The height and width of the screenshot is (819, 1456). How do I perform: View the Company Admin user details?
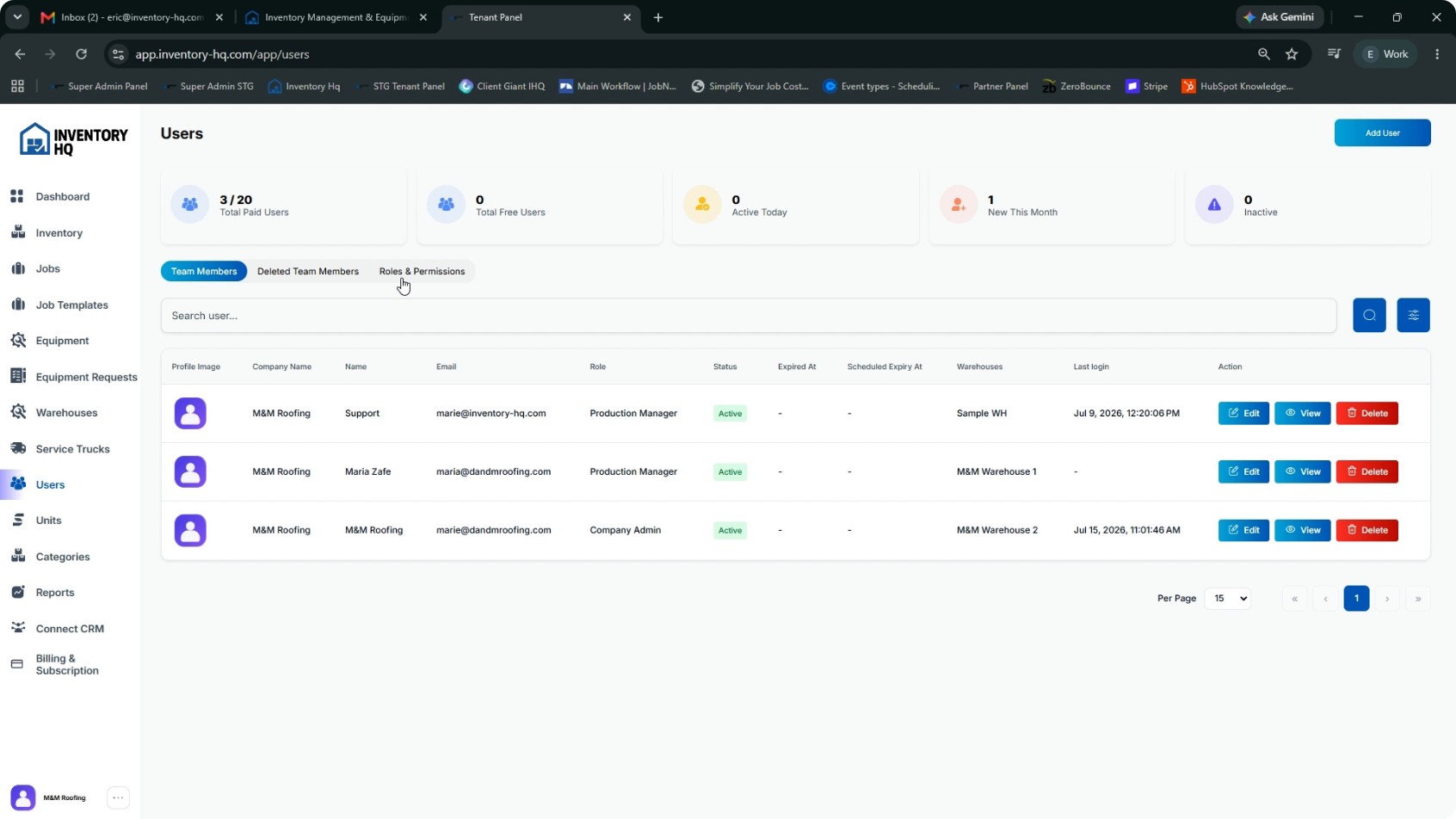(x=1302, y=530)
